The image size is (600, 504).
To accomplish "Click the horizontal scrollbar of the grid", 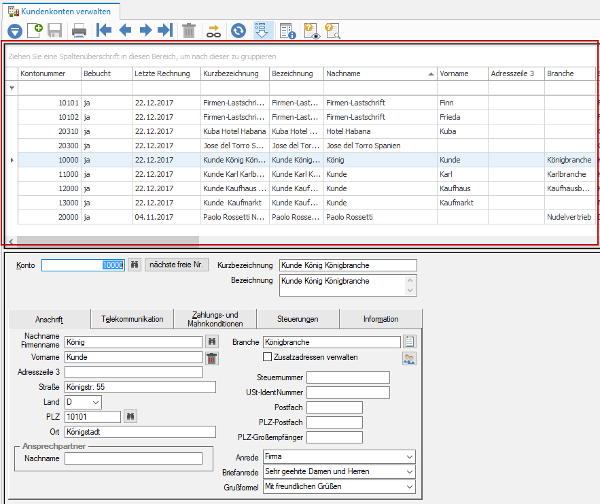I will tap(108, 241).
